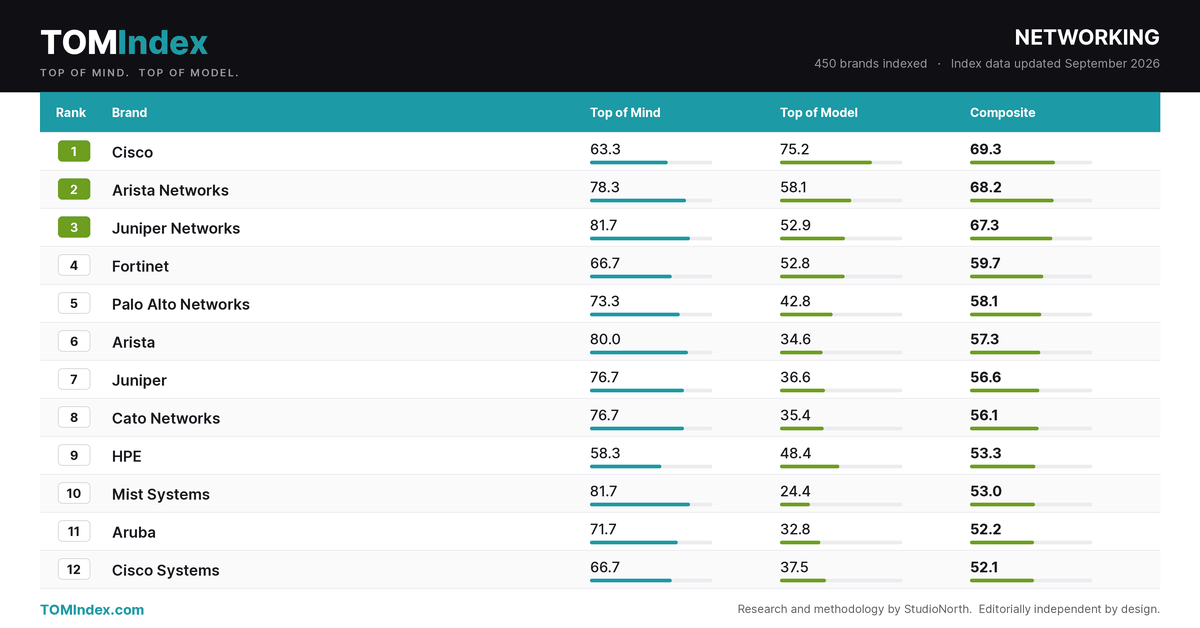This screenshot has width=1200, height=628.
Task: Click the Top of Model column header
Action: tap(819, 113)
